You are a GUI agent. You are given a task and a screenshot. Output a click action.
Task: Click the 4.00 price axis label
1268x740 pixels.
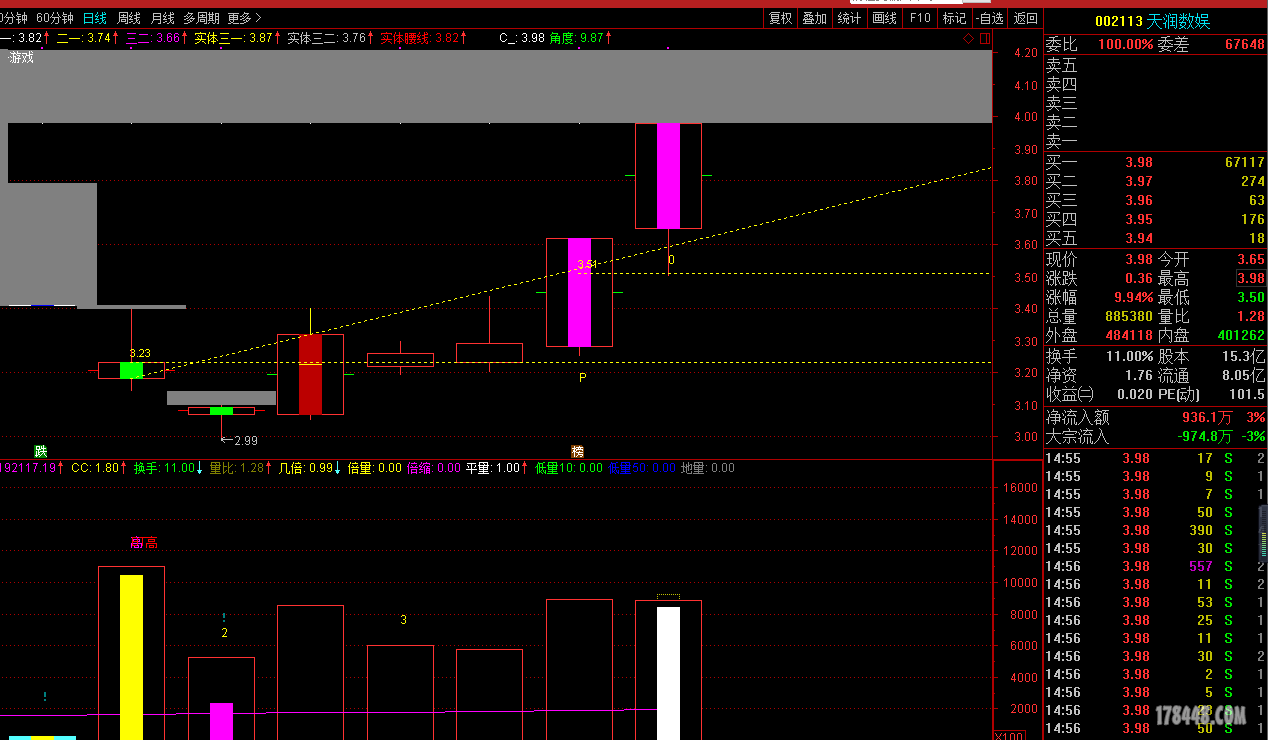coord(1025,117)
